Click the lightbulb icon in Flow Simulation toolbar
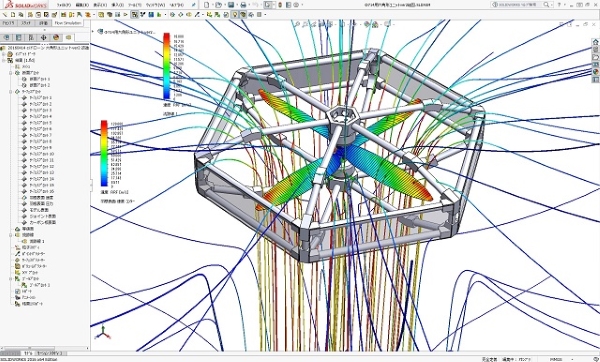Image resolution: width=600 pixels, height=362 pixels. coord(235,15)
